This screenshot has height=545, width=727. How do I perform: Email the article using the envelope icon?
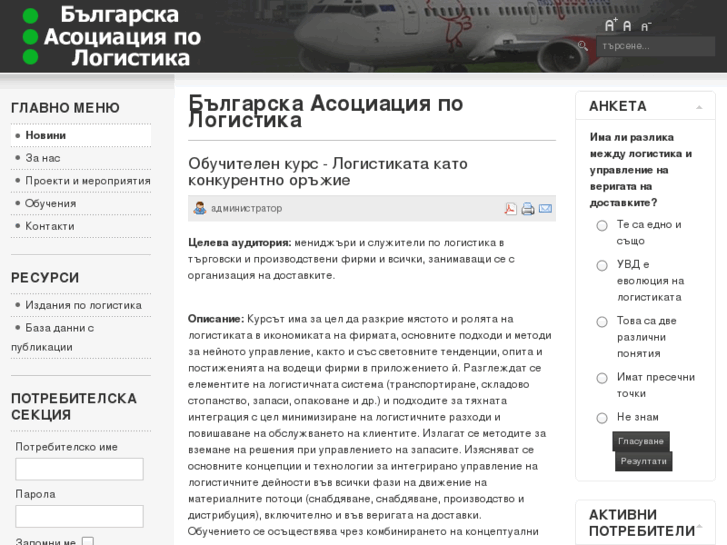545,209
